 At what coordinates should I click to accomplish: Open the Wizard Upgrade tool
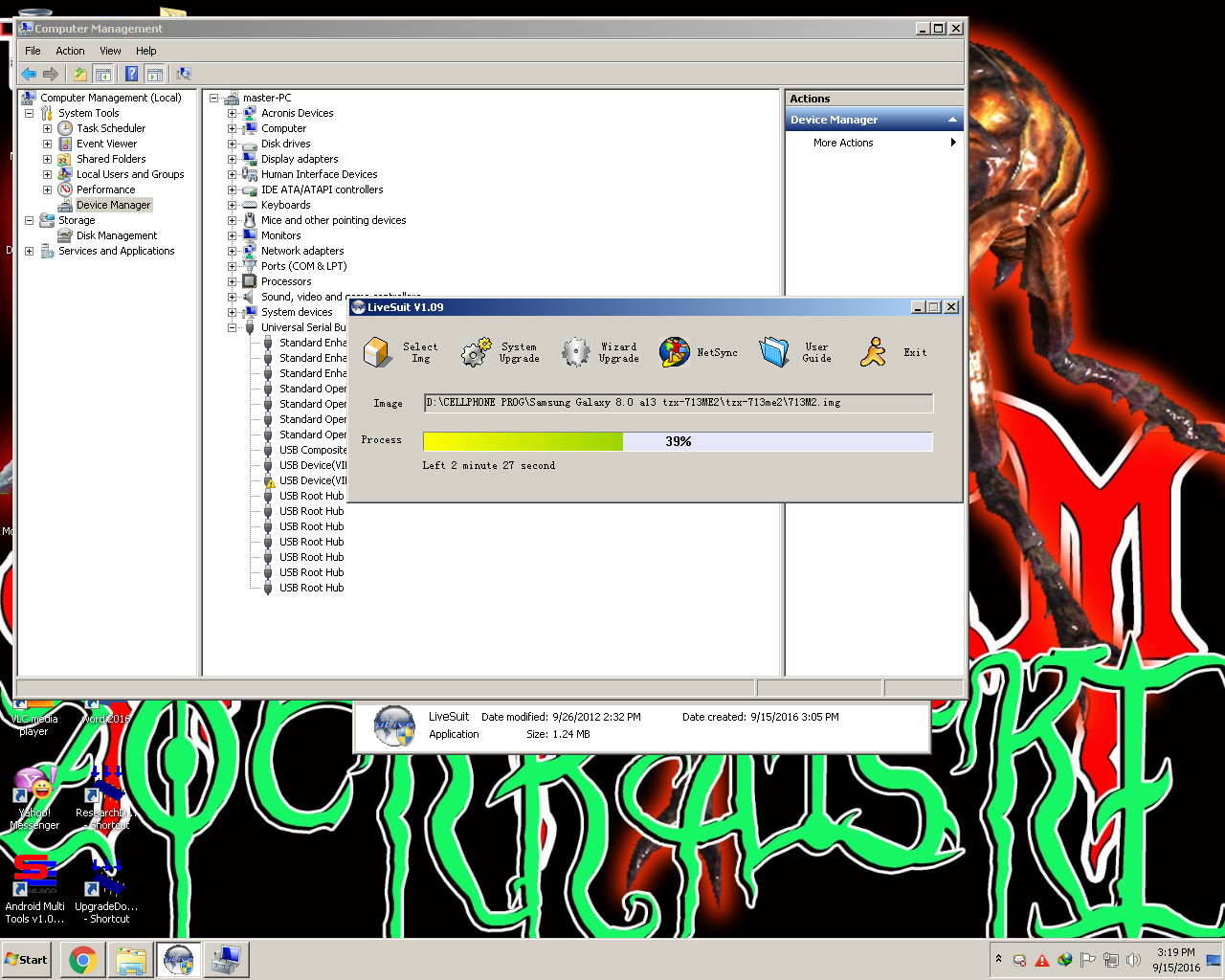click(575, 352)
